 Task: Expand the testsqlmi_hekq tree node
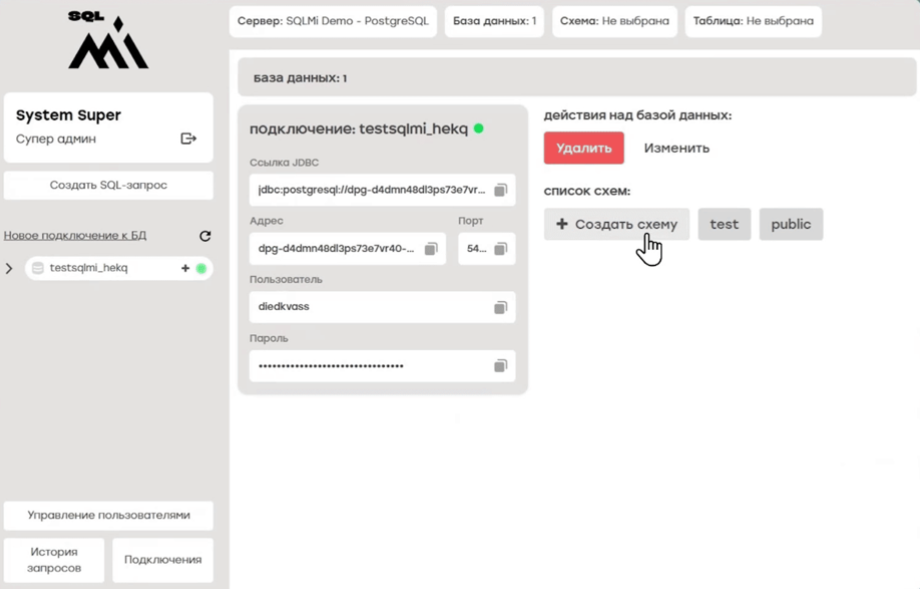click(10, 268)
